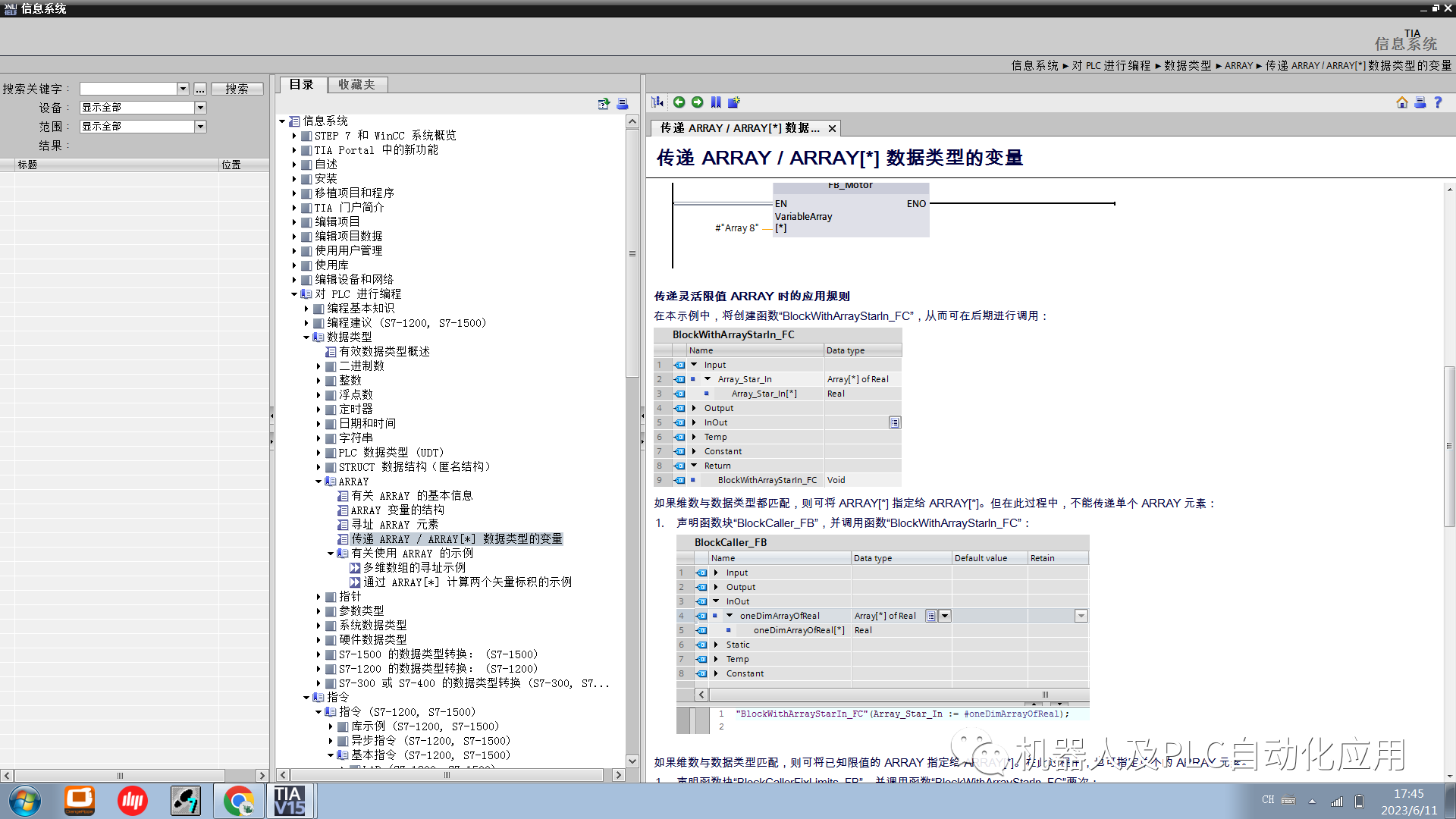Select 信息系统 in breadcrumb path
Viewport: 1456px width, 819px height.
[x=1034, y=66]
